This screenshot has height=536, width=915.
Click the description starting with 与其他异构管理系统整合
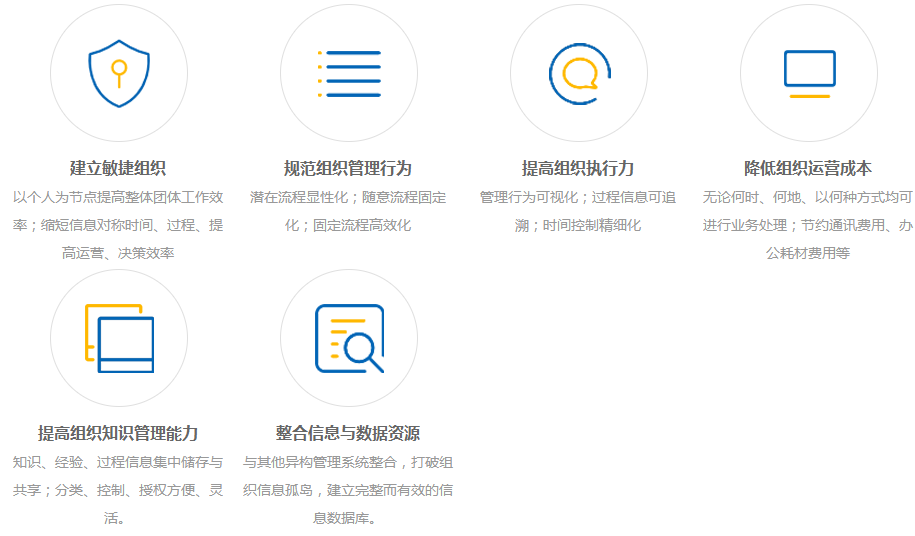tap(348, 490)
